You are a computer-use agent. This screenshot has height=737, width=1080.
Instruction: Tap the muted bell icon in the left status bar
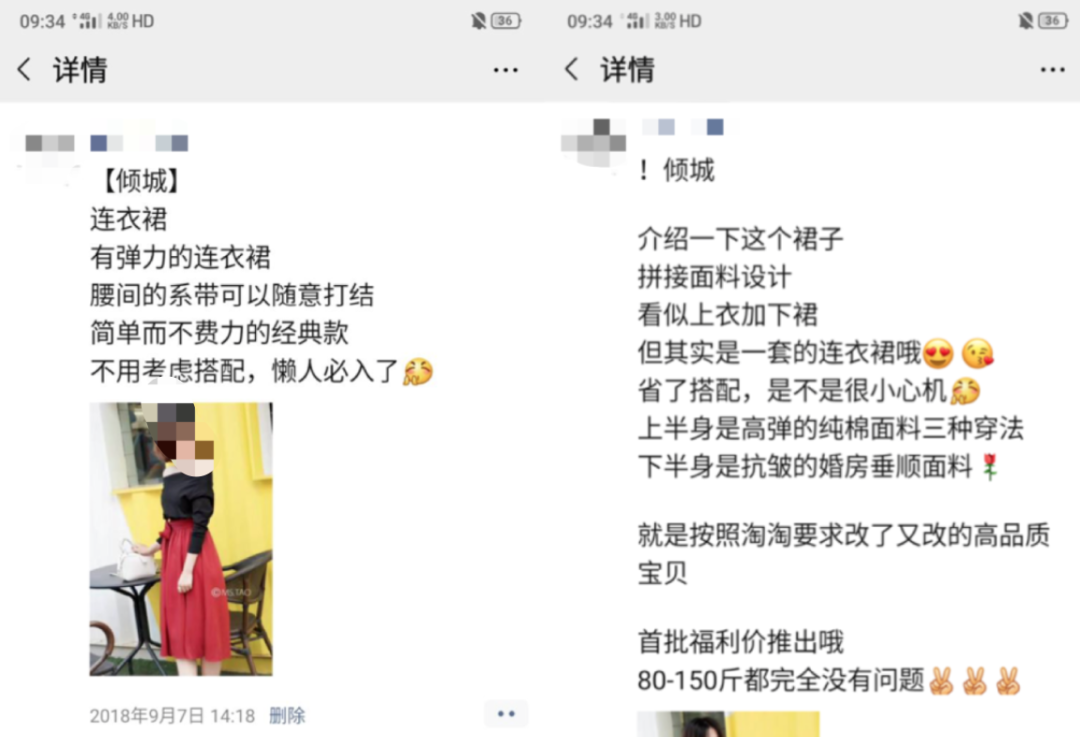(478, 21)
